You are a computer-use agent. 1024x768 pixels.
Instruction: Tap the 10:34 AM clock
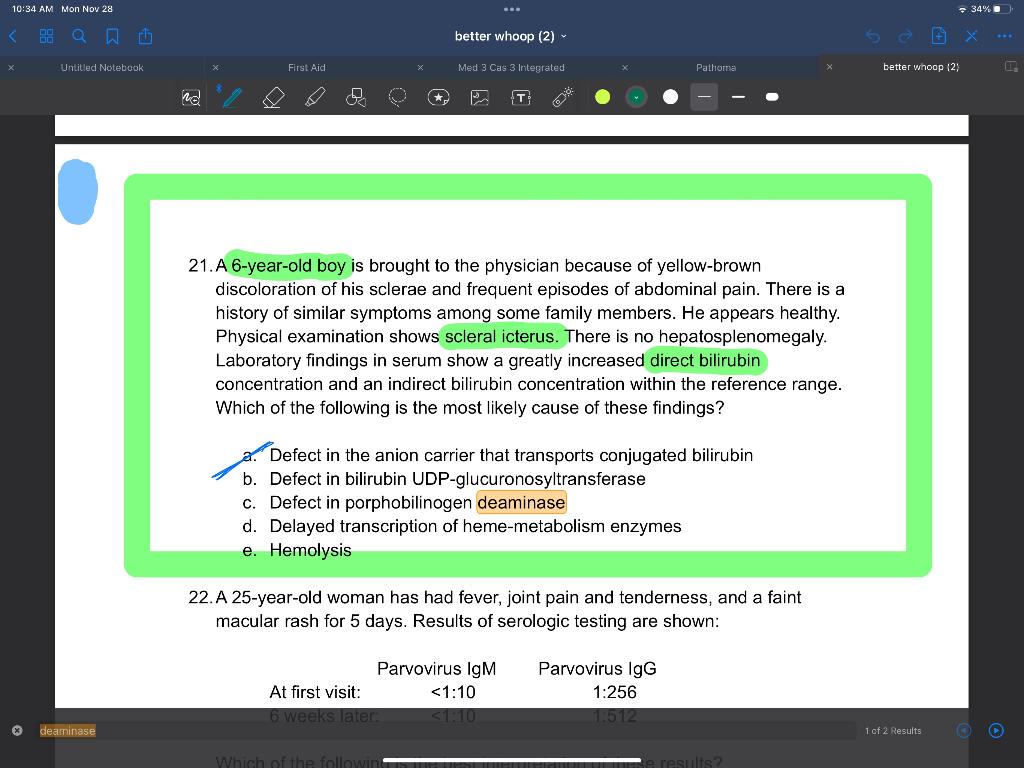tap(32, 9)
